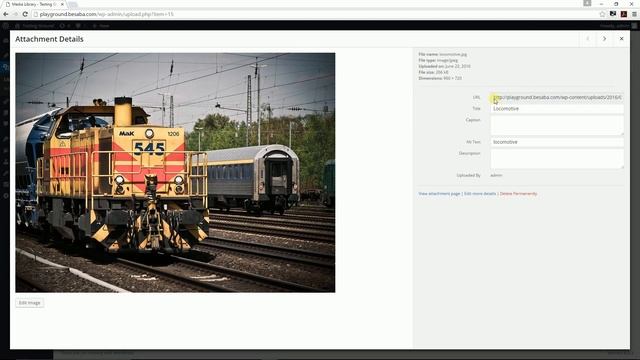Image resolution: width=640 pixels, height=360 pixels.
Task: Click the File name locomotive.jpg text
Action: (442, 54)
